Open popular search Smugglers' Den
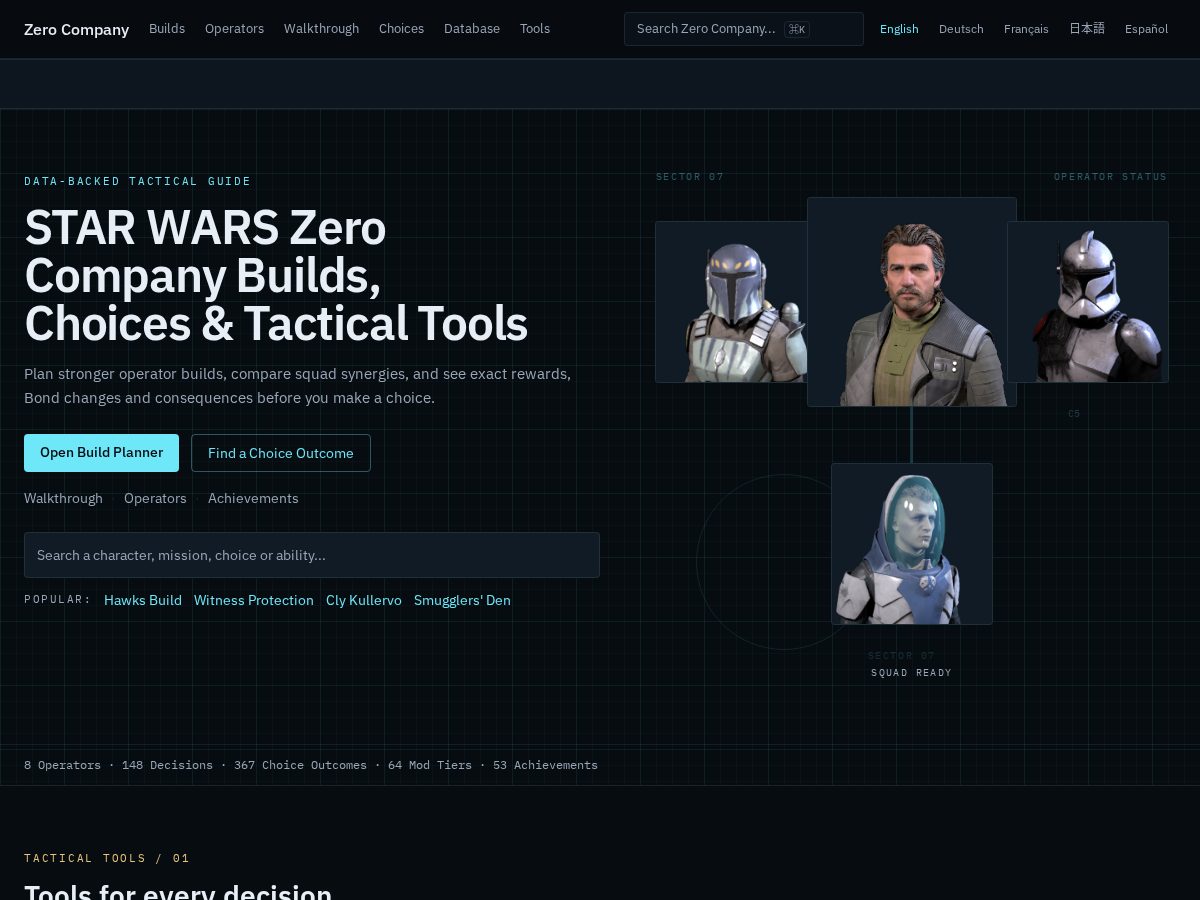This screenshot has height=900, width=1200. (x=462, y=600)
